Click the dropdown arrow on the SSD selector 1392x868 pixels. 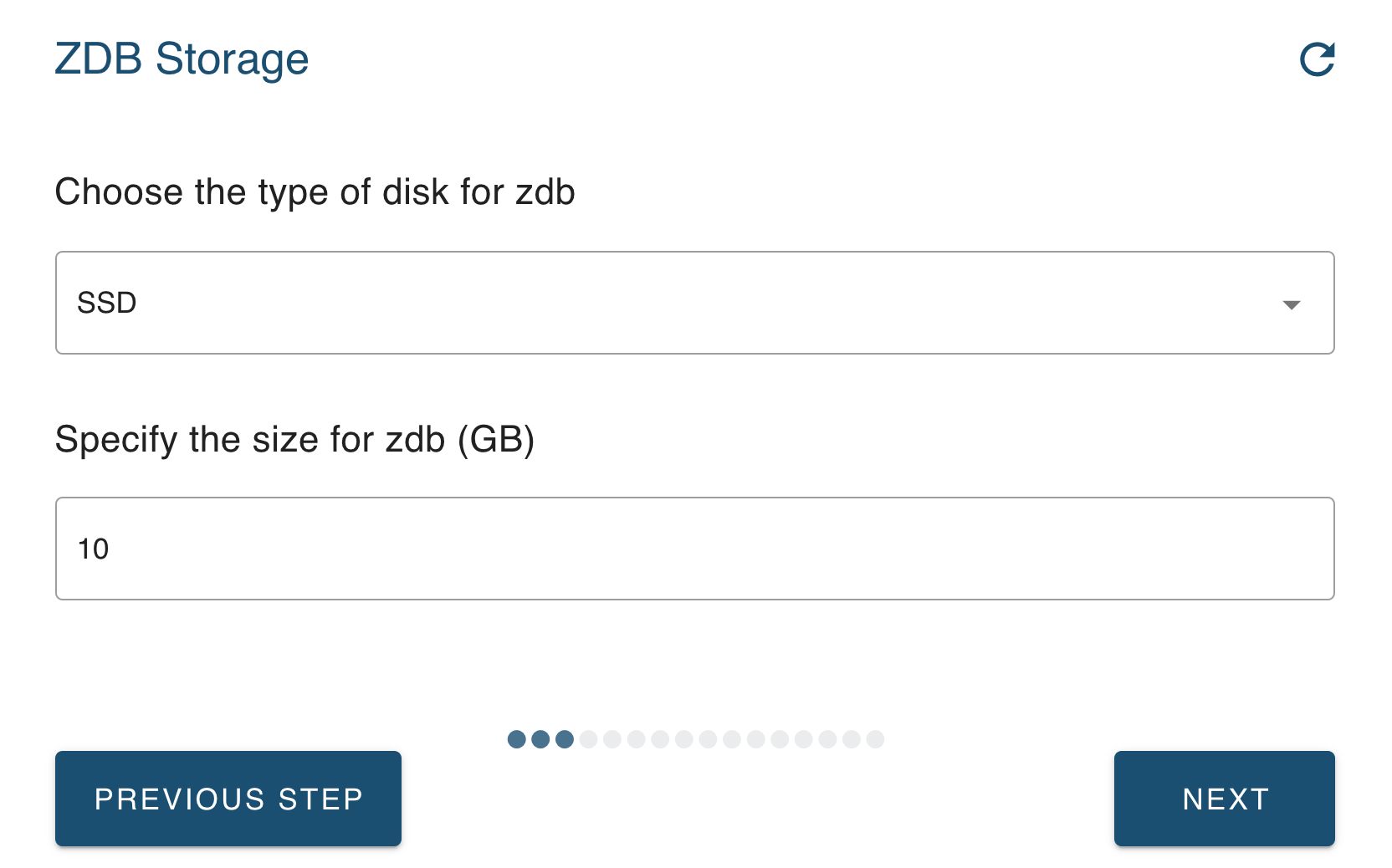click(1292, 306)
